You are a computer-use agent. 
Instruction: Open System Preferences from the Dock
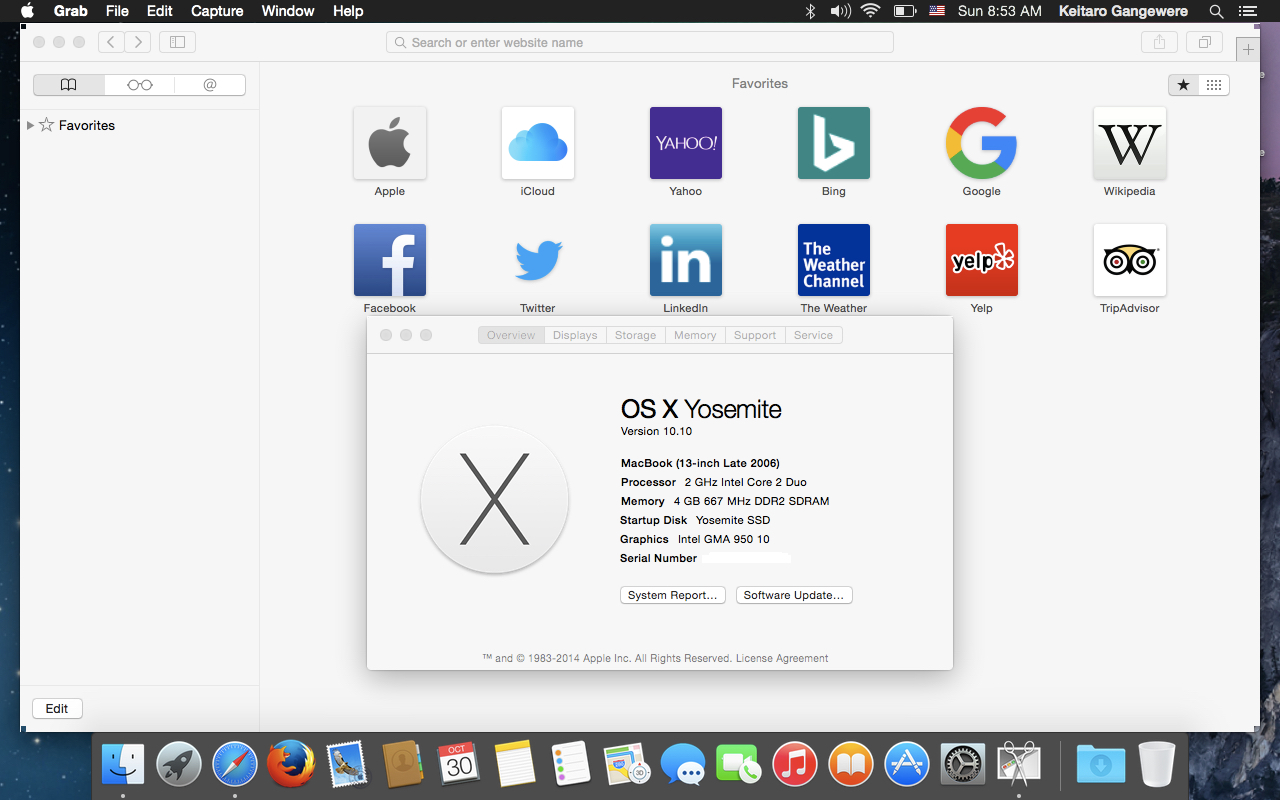coord(963,765)
